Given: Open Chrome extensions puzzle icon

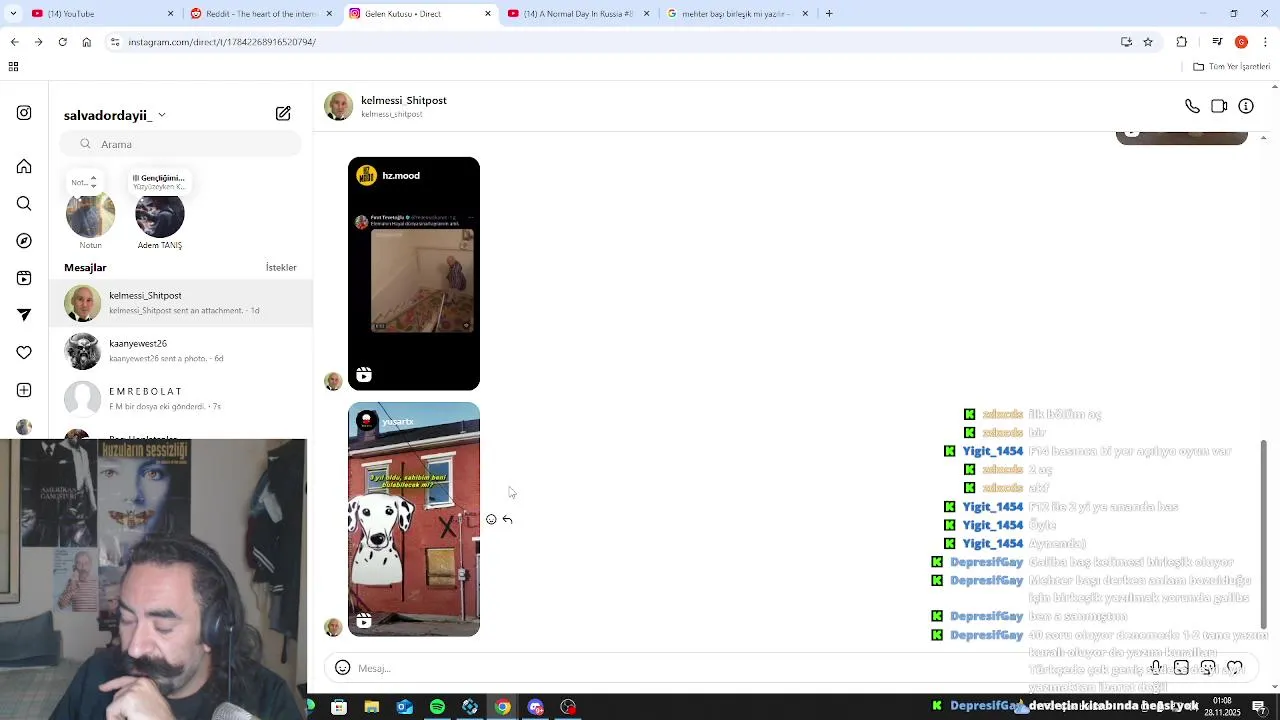Looking at the screenshot, I should (1182, 42).
